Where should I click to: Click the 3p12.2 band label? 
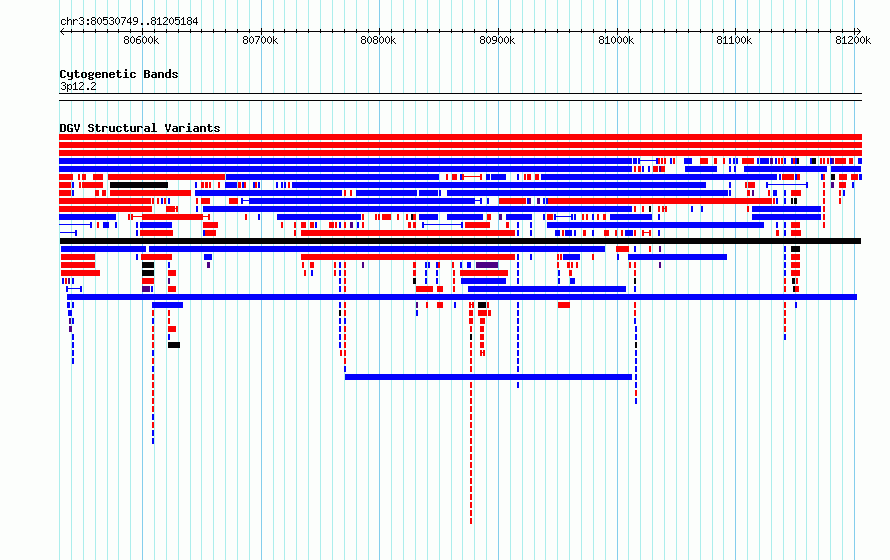pyautogui.click(x=78, y=86)
